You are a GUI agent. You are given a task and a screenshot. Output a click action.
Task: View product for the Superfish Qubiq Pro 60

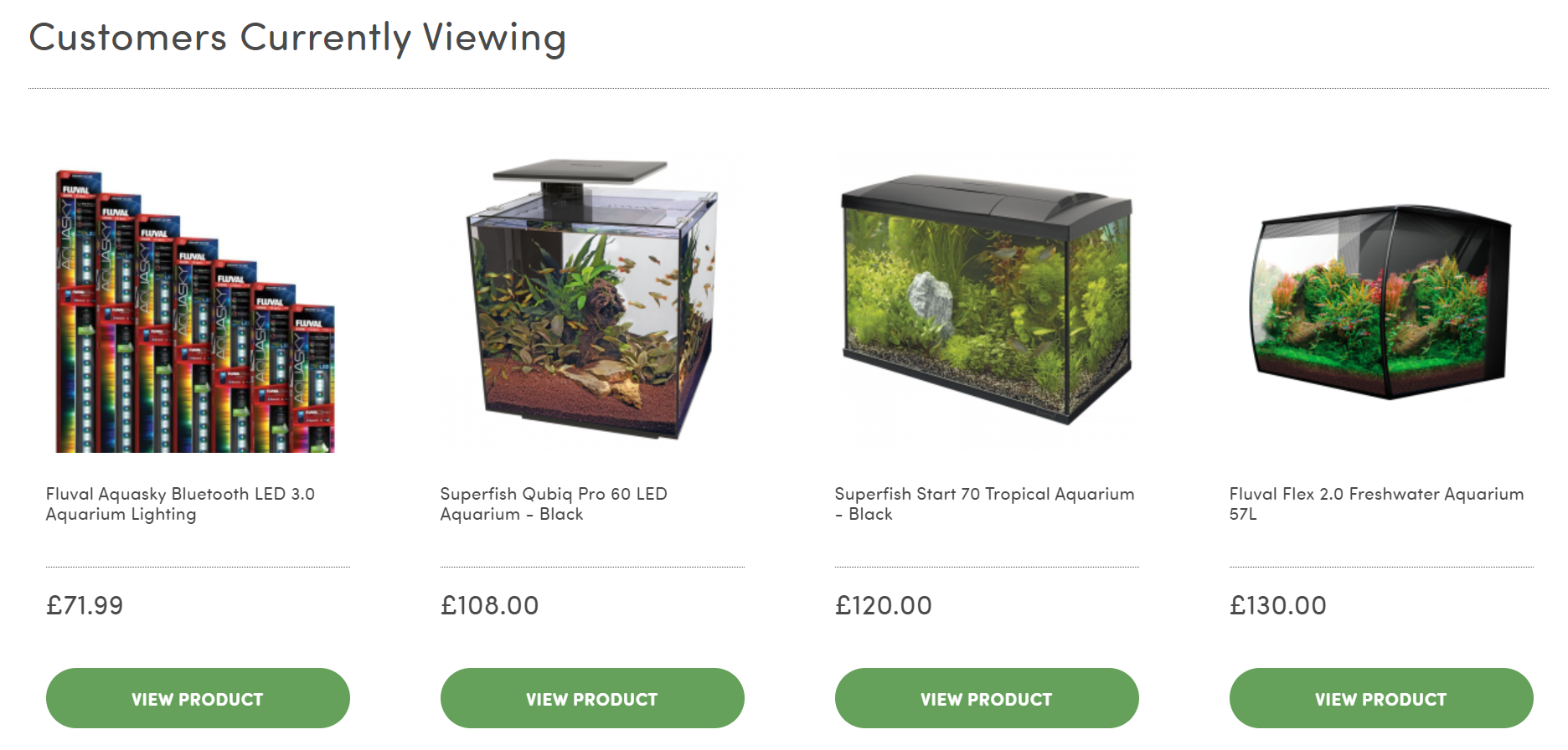592,698
